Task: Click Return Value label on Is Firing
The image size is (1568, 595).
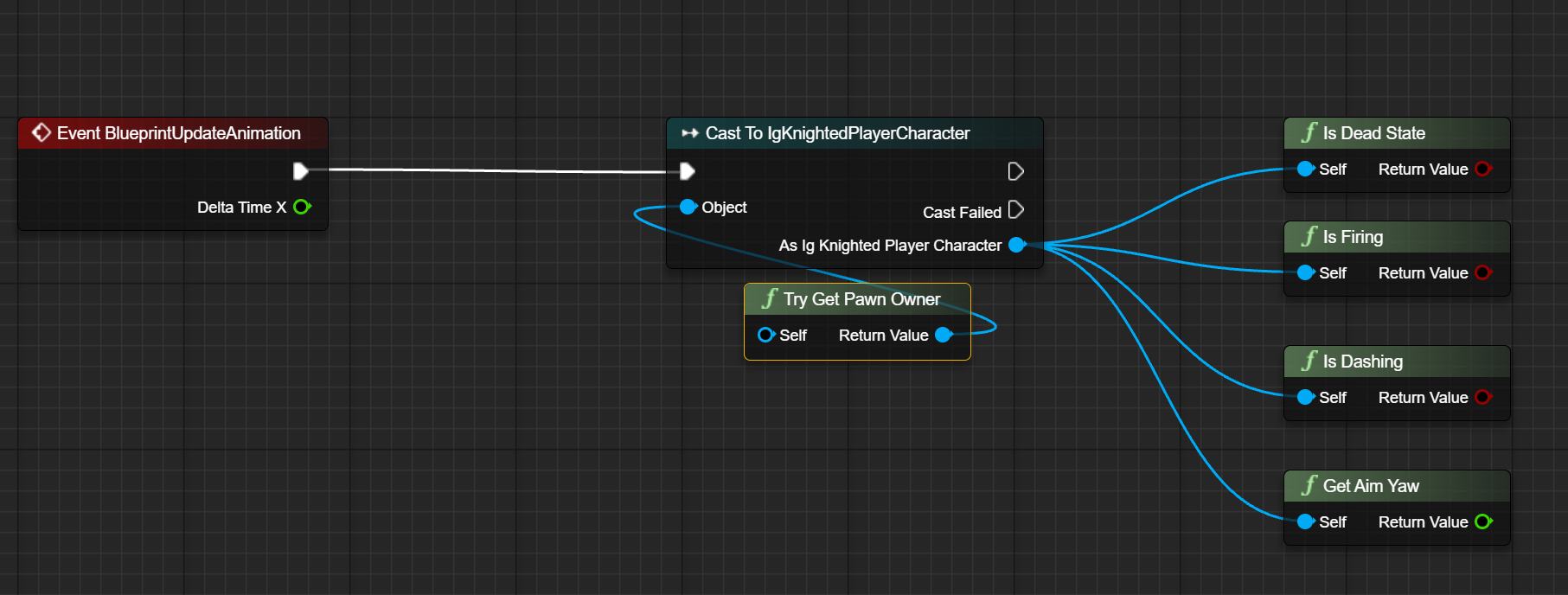Action: coord(1423,273)
